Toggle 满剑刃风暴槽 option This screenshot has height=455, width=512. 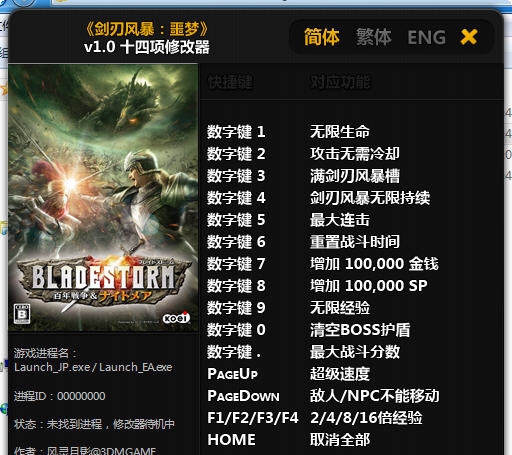[355, 176]
